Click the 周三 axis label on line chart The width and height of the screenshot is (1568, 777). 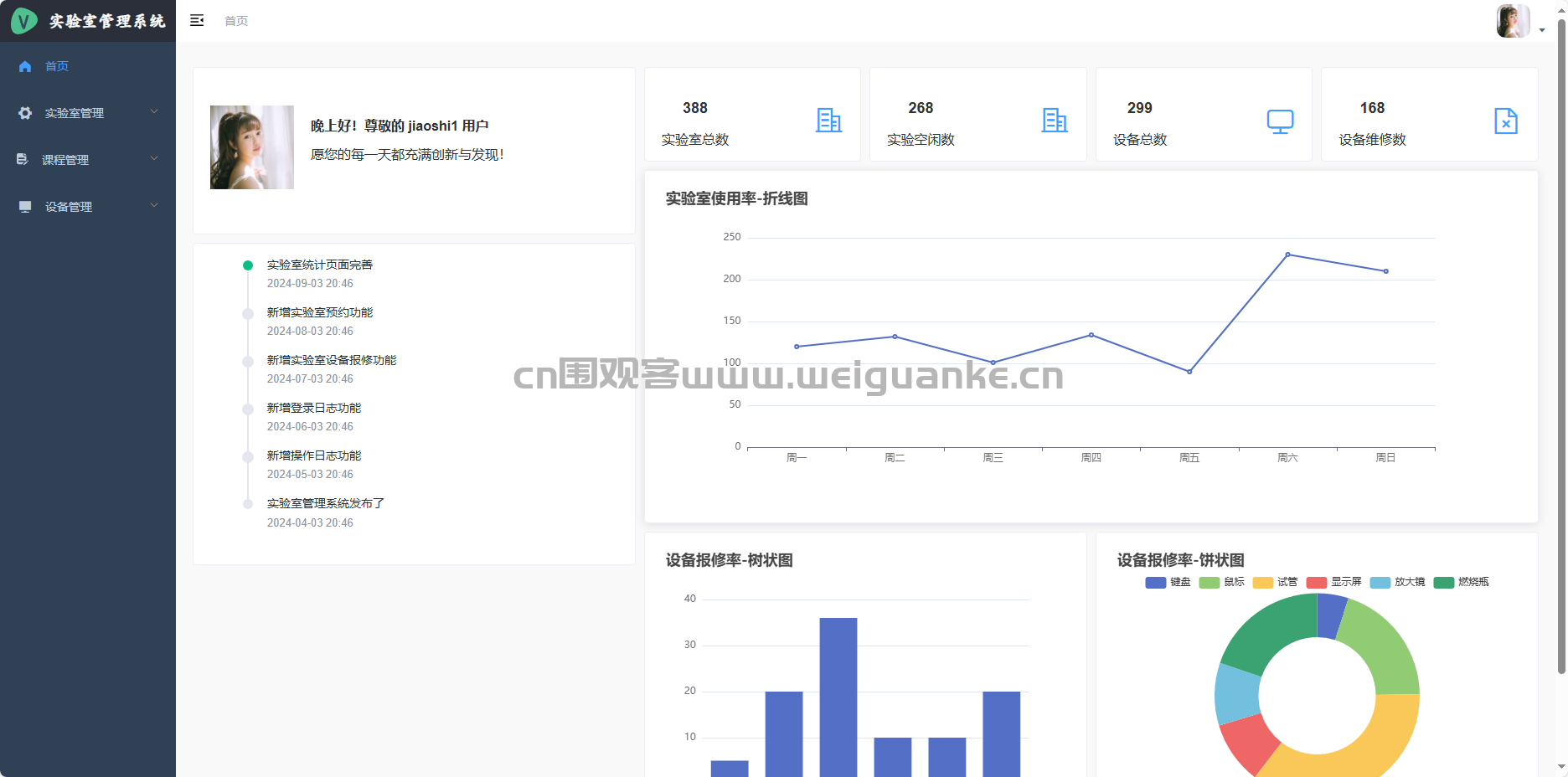(993, 458)
